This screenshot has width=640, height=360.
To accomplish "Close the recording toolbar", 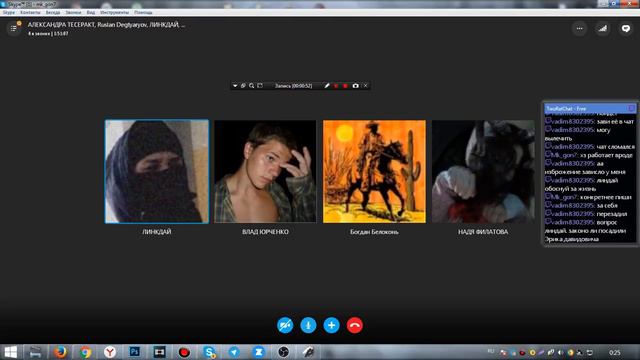I will [365, 86].
